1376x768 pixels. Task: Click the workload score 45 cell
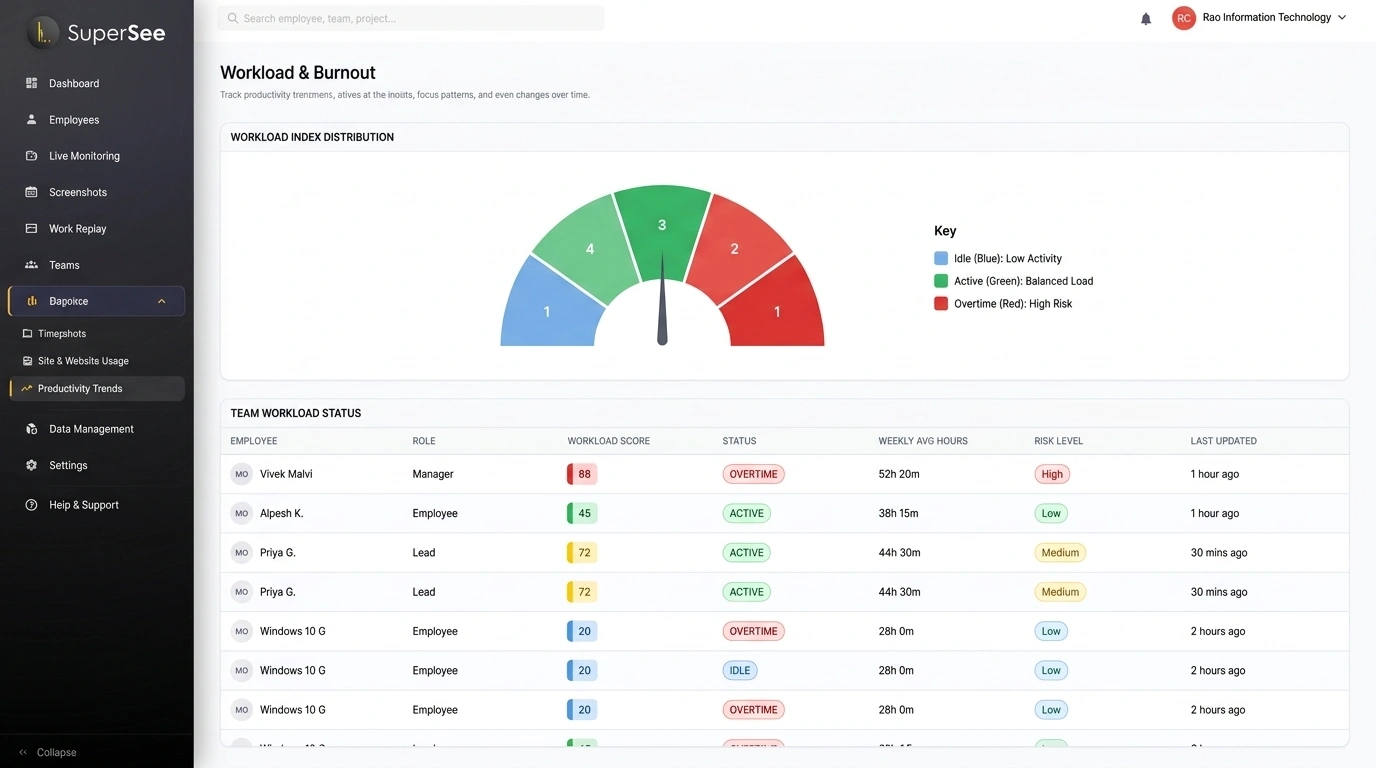tap(582, 513)
